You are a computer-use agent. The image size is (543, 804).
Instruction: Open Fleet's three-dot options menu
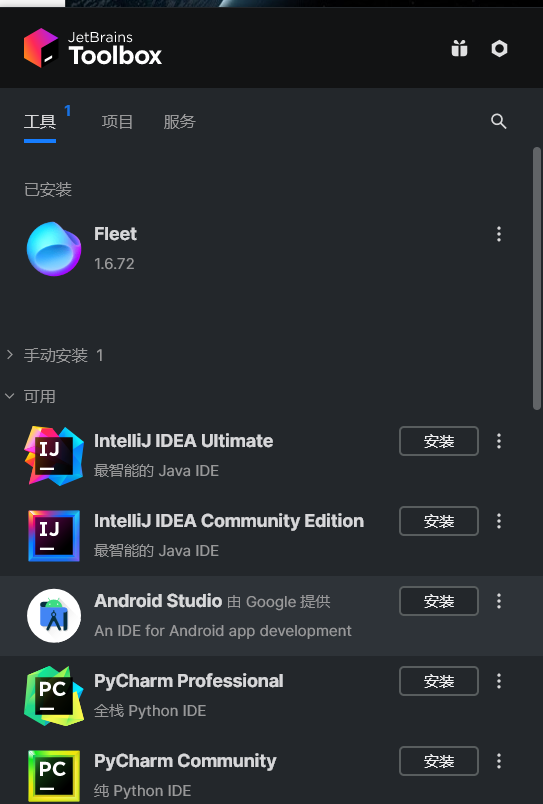click(499, 234)
